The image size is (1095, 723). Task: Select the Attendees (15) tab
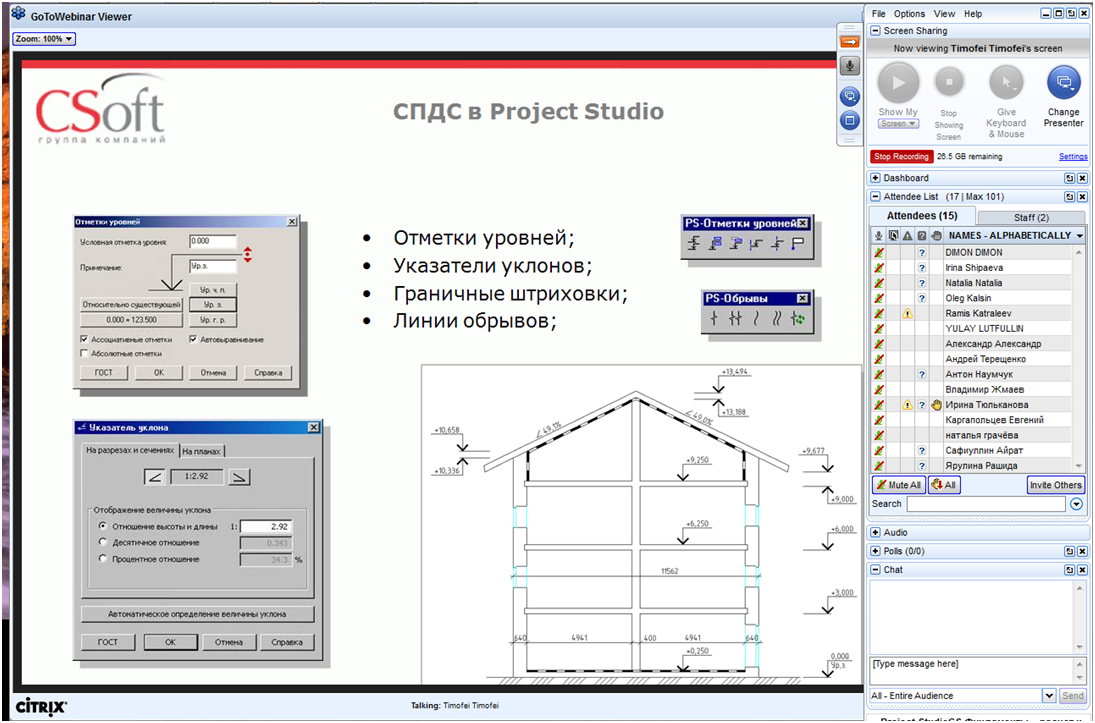coord(922,216)
